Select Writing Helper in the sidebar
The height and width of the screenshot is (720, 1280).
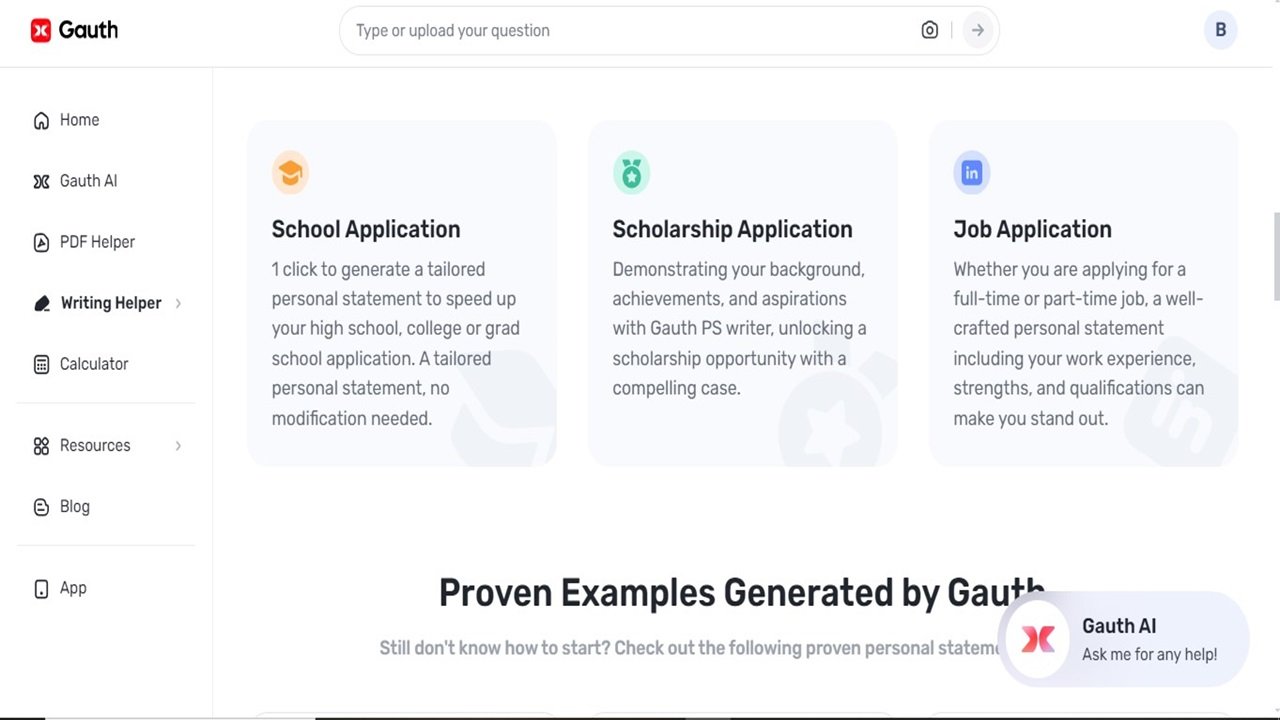tap(110, 302)
